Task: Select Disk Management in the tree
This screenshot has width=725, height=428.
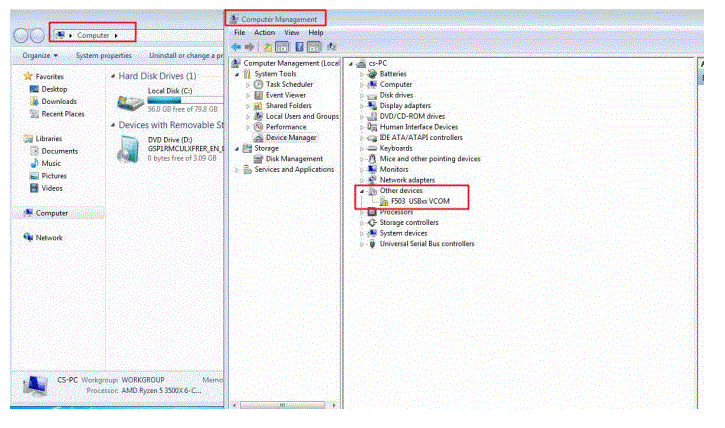Action: (x=294, y=159)
